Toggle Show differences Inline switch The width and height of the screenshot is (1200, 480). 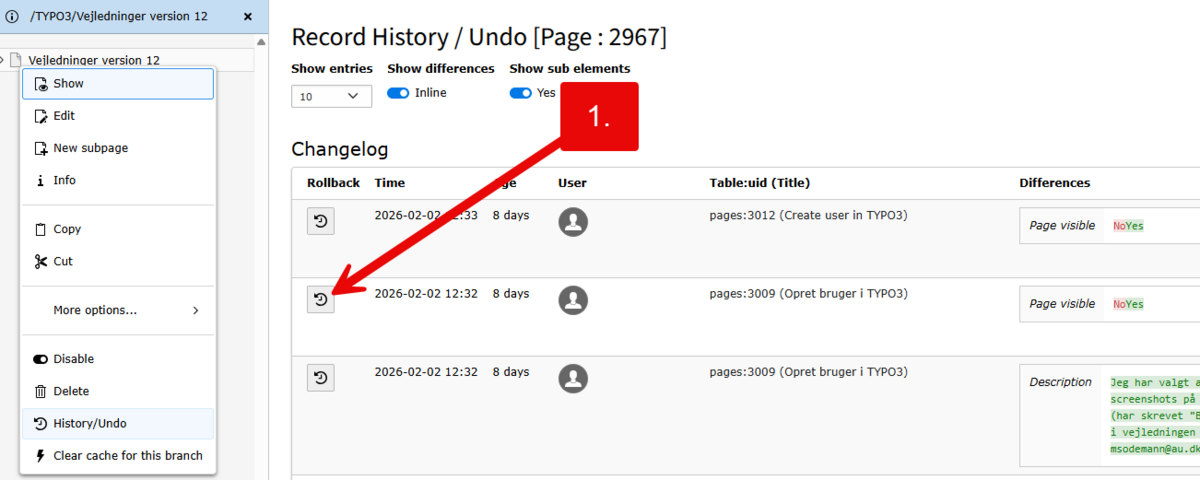(x=399, y=93)
